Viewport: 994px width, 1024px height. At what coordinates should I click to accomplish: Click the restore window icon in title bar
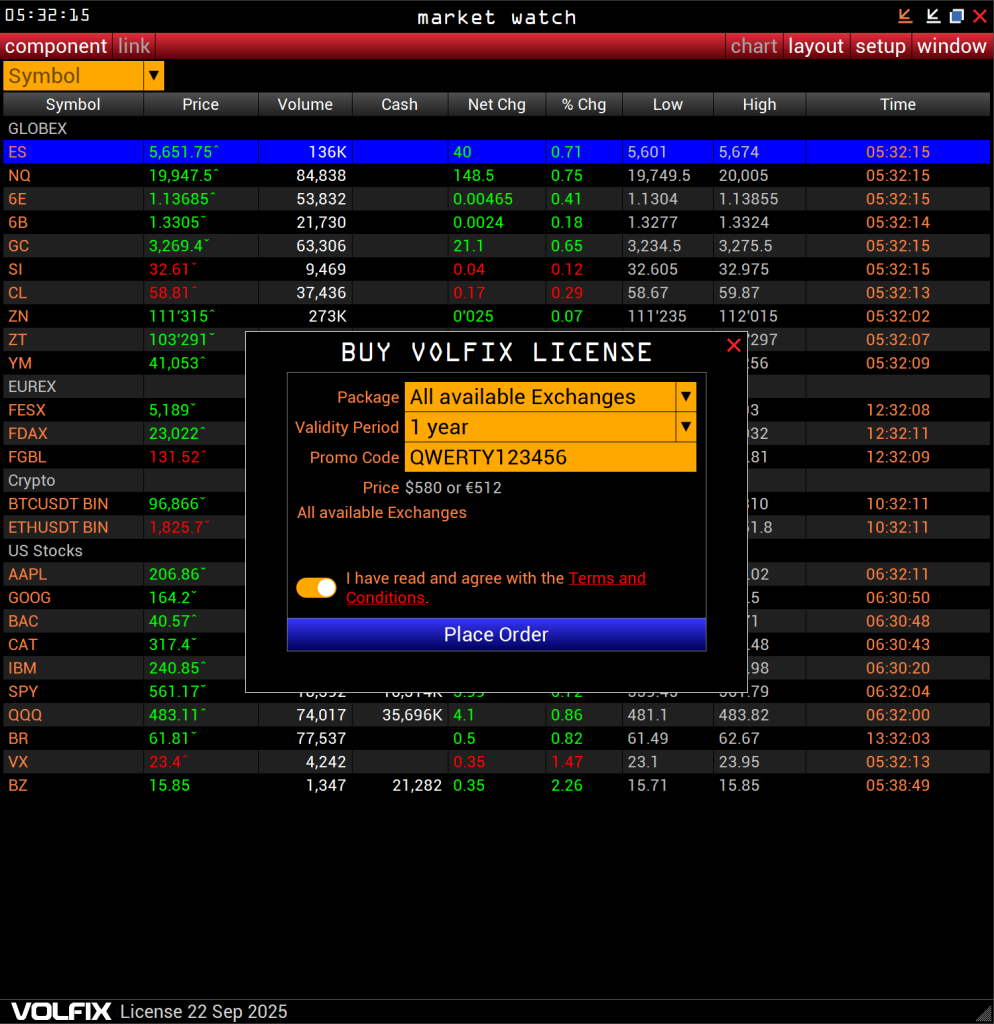tap(957, 16)
